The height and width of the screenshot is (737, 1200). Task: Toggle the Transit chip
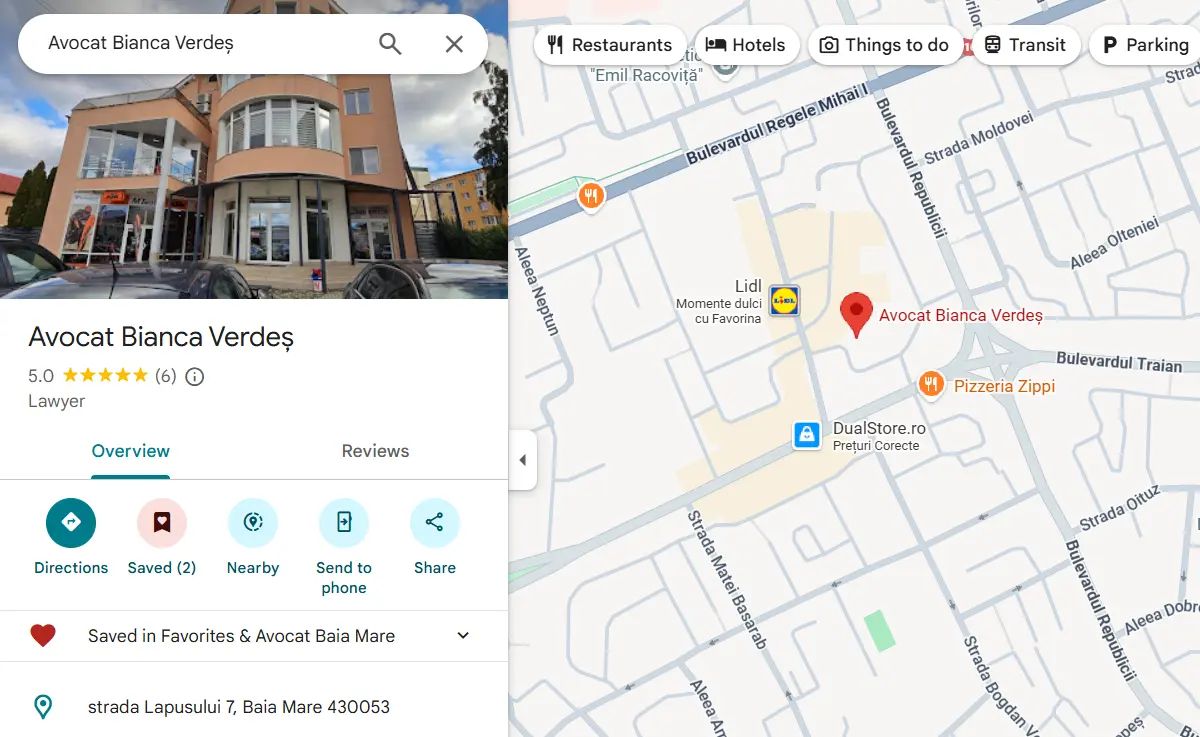point(1026,45)
